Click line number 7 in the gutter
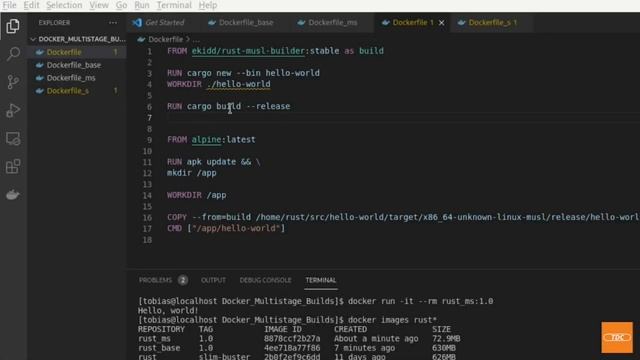The image size is (640, 360). coord(149,118)
